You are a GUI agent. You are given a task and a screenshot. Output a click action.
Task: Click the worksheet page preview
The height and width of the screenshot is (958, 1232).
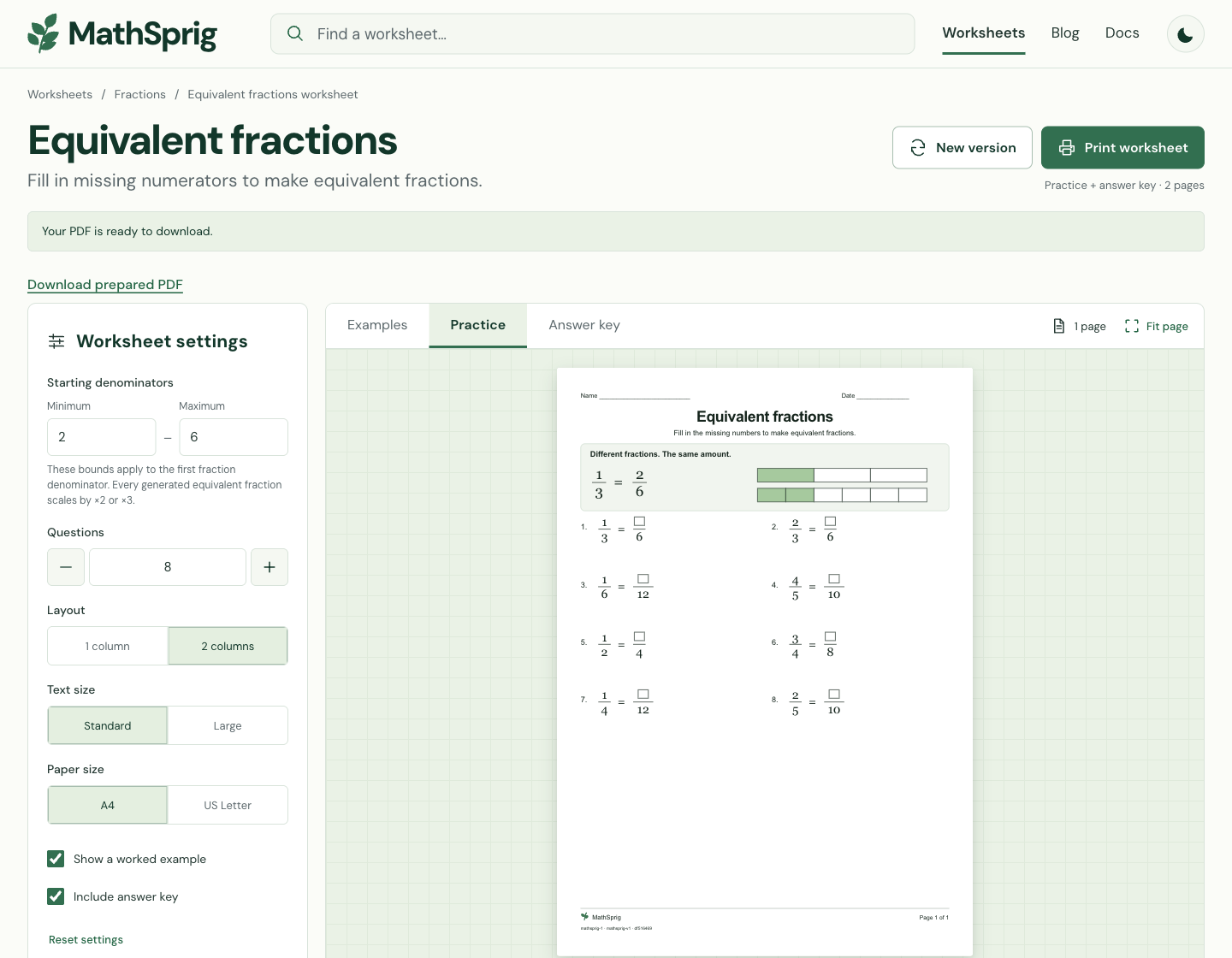(765, 662)
